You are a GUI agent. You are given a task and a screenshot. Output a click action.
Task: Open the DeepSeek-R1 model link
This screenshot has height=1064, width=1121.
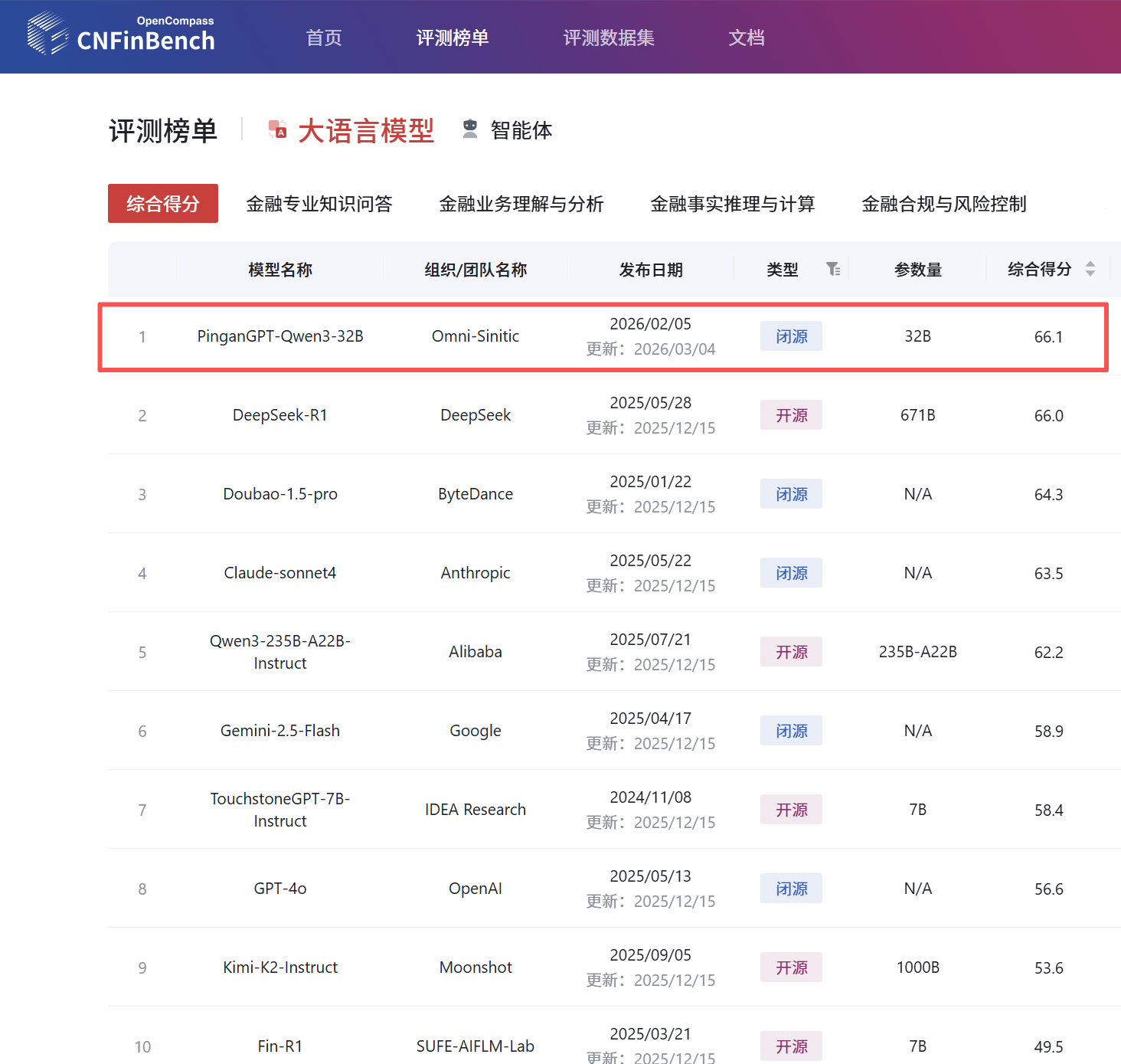[x=280, y=414]
